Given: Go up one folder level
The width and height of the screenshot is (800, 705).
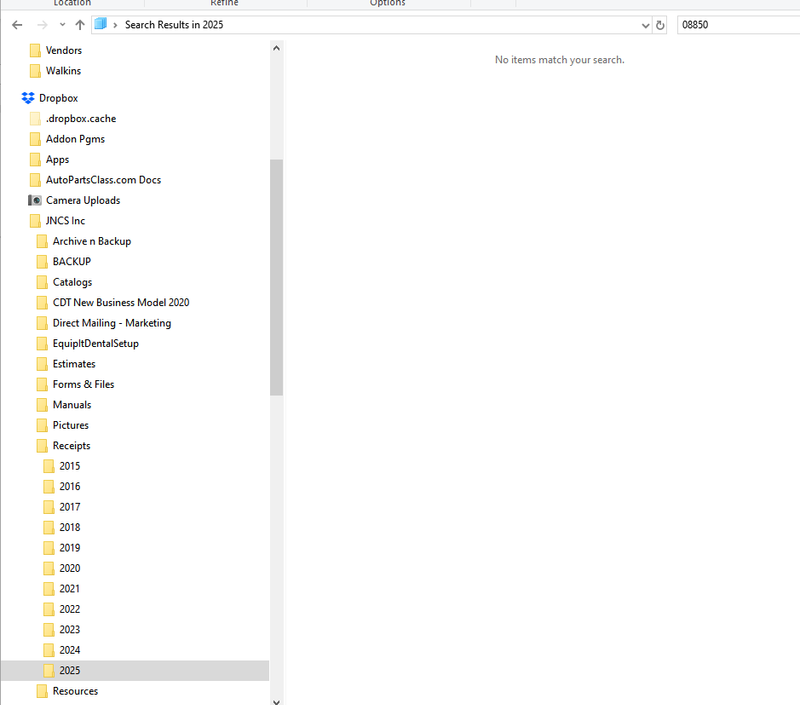Looking at the screenshot, I should click(x=80, y=25).
